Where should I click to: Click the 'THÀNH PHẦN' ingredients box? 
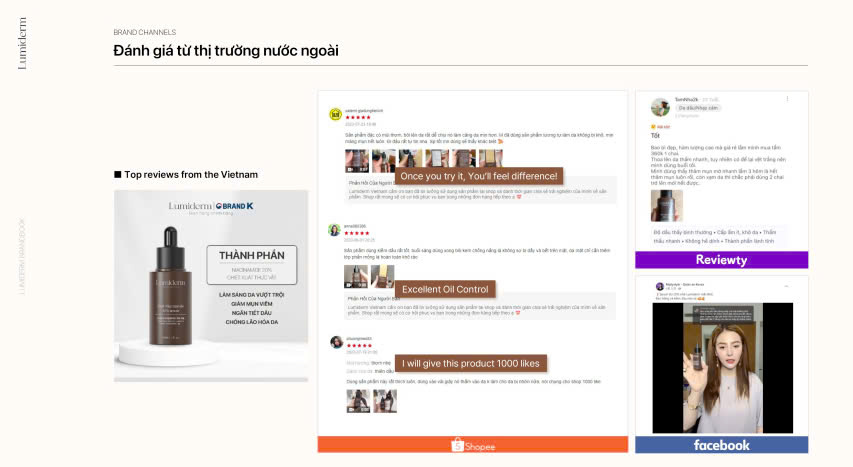click(251, 265)
